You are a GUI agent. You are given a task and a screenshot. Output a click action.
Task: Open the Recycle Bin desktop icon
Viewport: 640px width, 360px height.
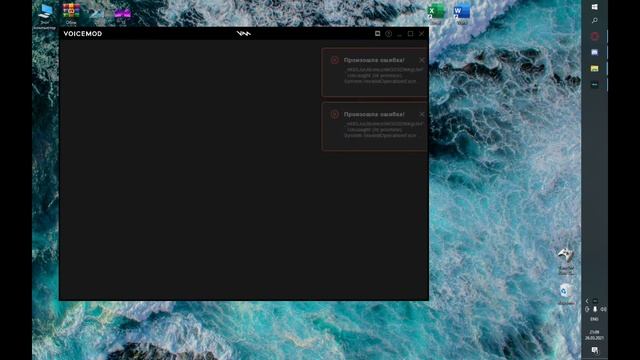[566, 294]
